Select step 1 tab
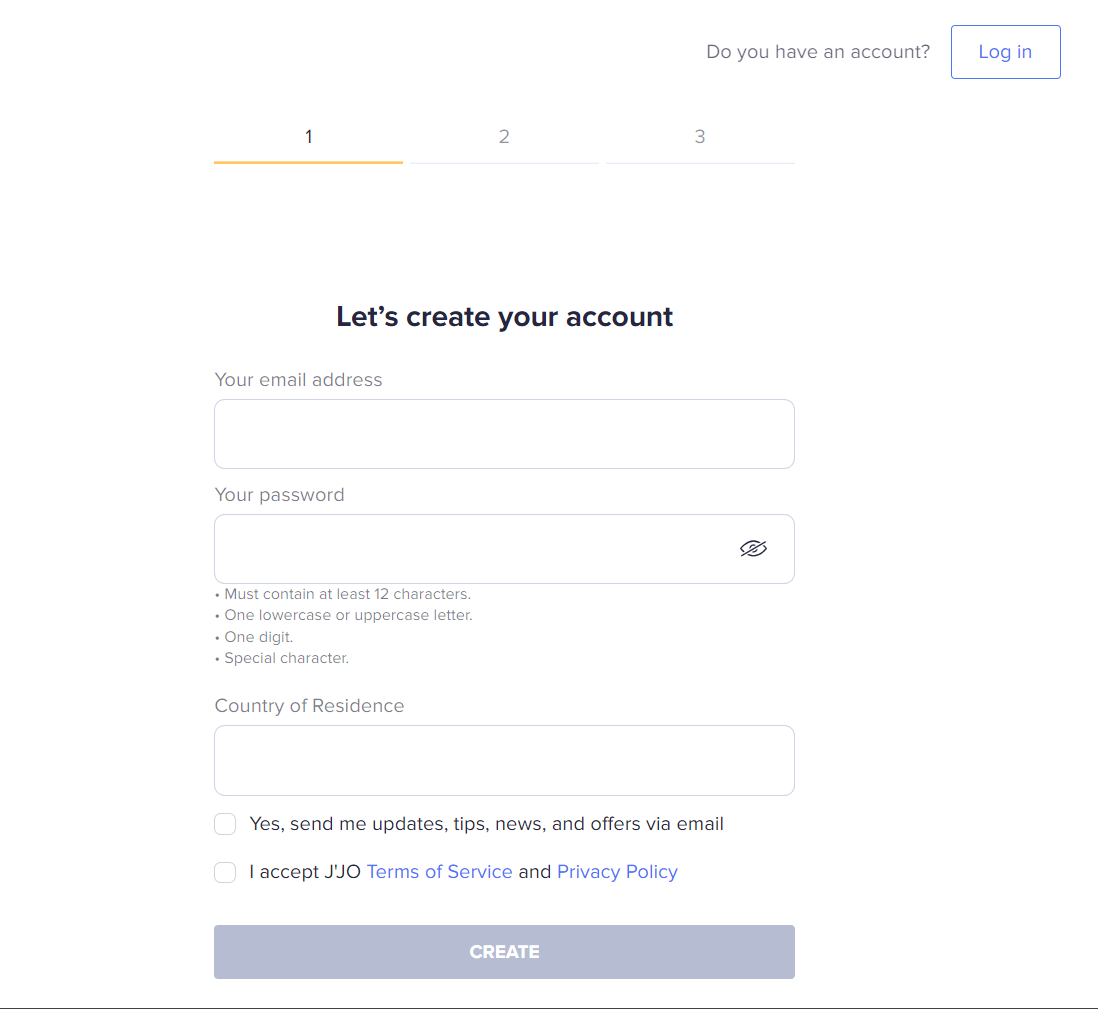 pos(308,137)
